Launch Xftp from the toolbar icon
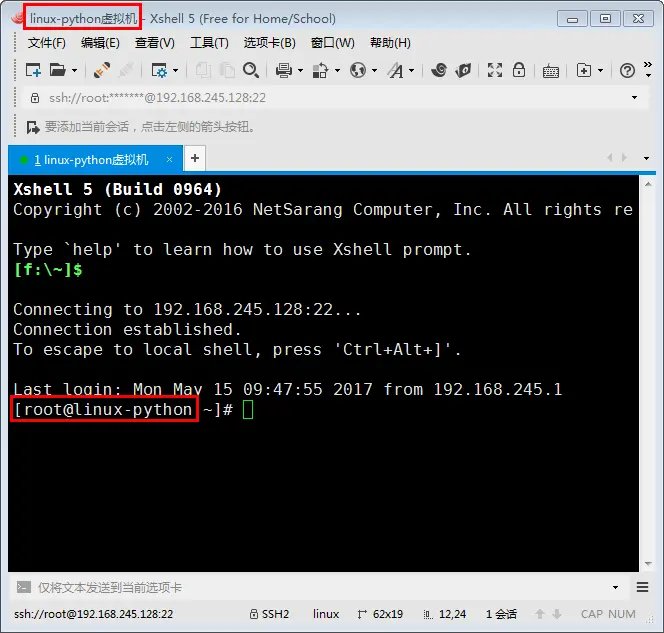 [x=463, y=70]
